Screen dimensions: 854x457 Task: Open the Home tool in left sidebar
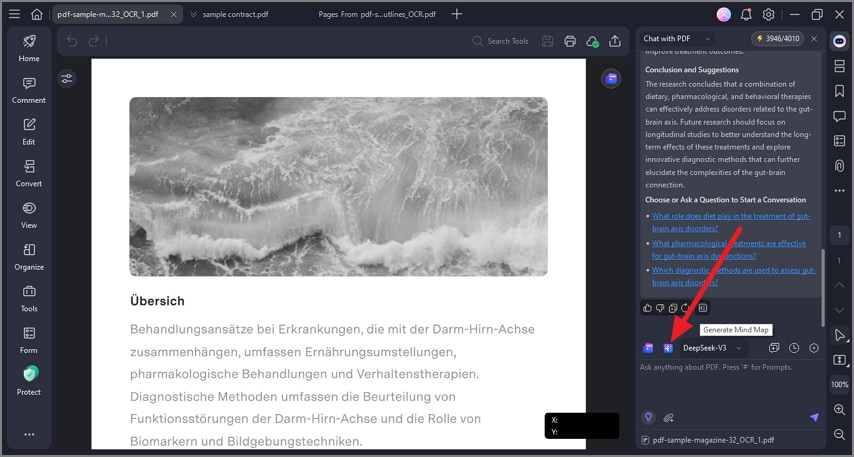click(29, 48)
